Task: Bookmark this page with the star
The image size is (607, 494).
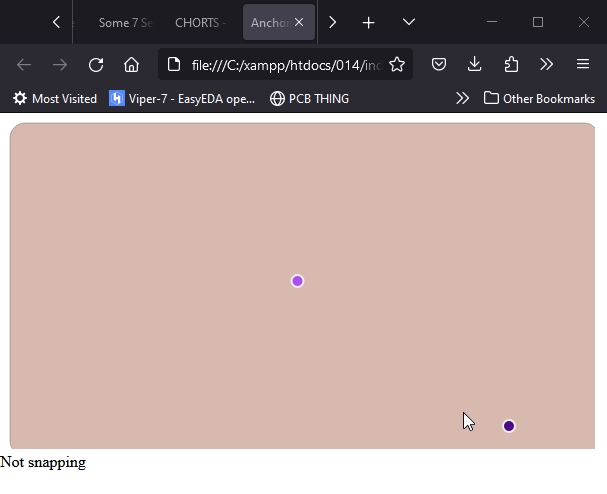Action: coord(397,64)
